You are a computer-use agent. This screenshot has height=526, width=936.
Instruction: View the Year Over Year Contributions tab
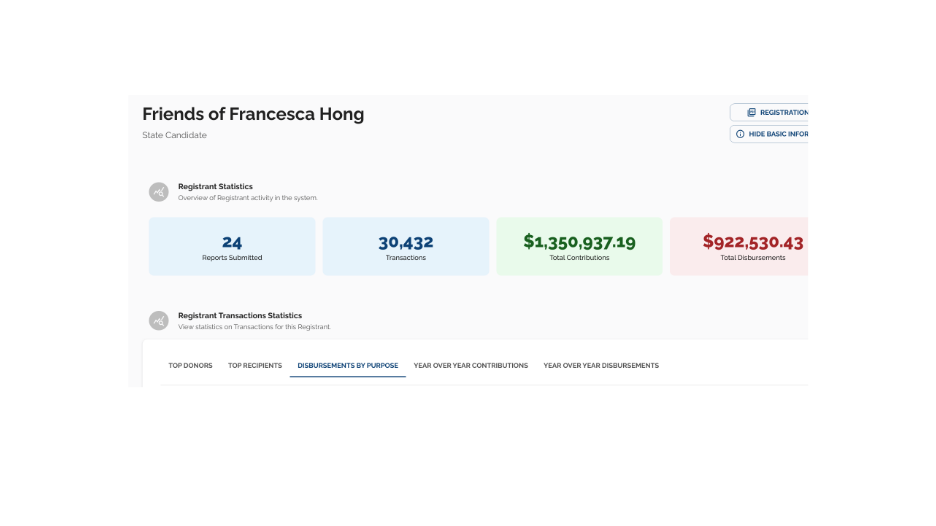471,365
